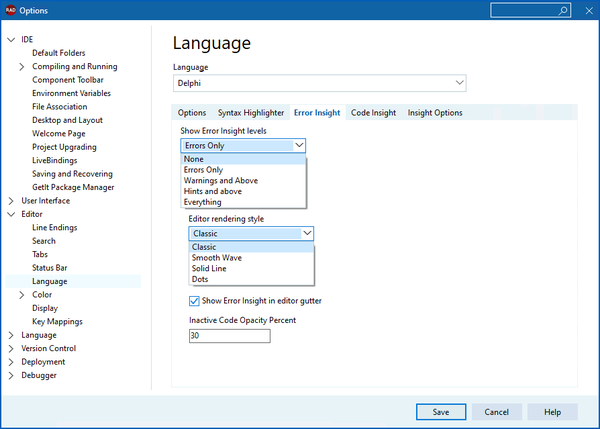
Task: Switch to the Syntax Highlighter tab
Action: pyautogui.click(x=251, y=113)
